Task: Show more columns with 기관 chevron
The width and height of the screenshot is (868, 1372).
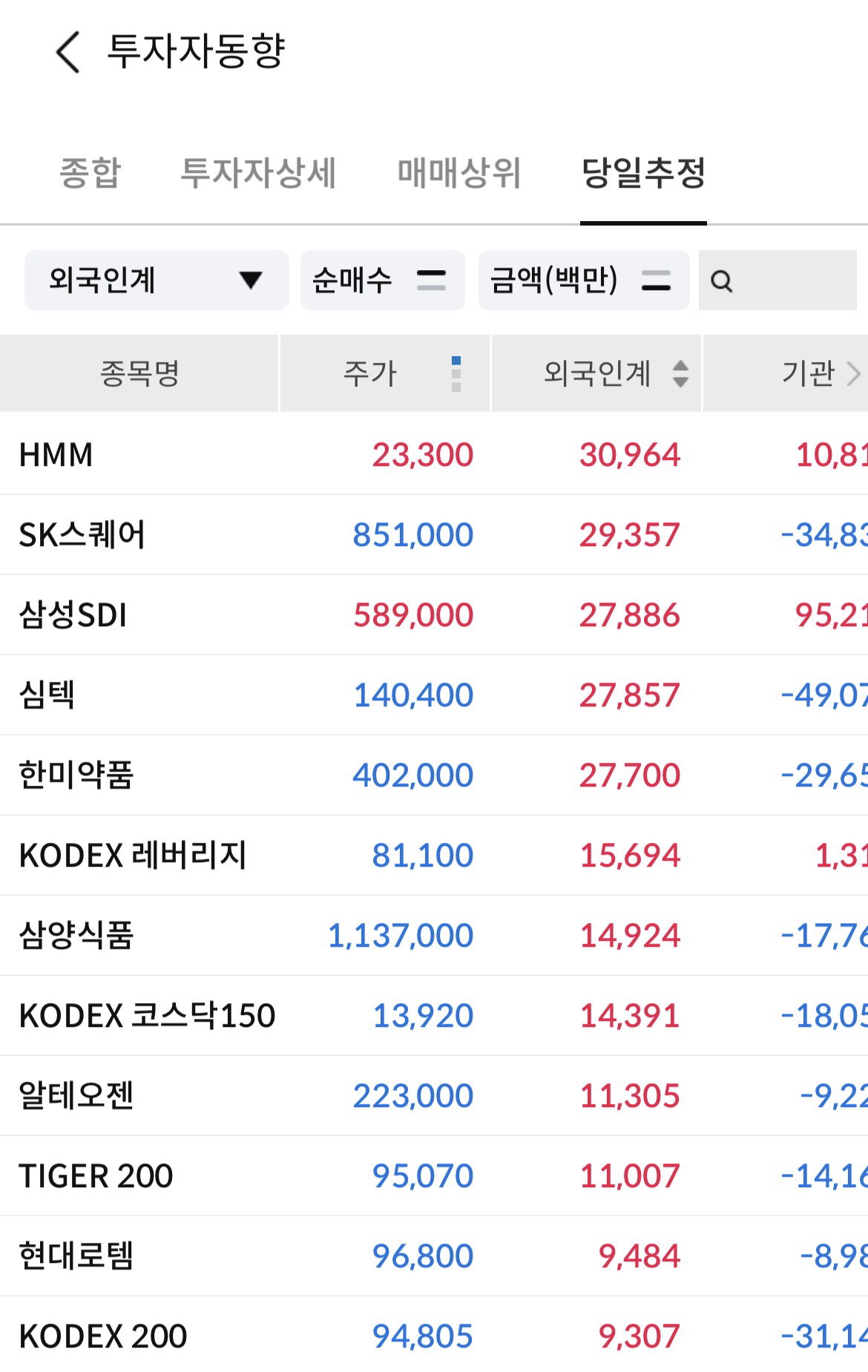Action: coord(853,373)
